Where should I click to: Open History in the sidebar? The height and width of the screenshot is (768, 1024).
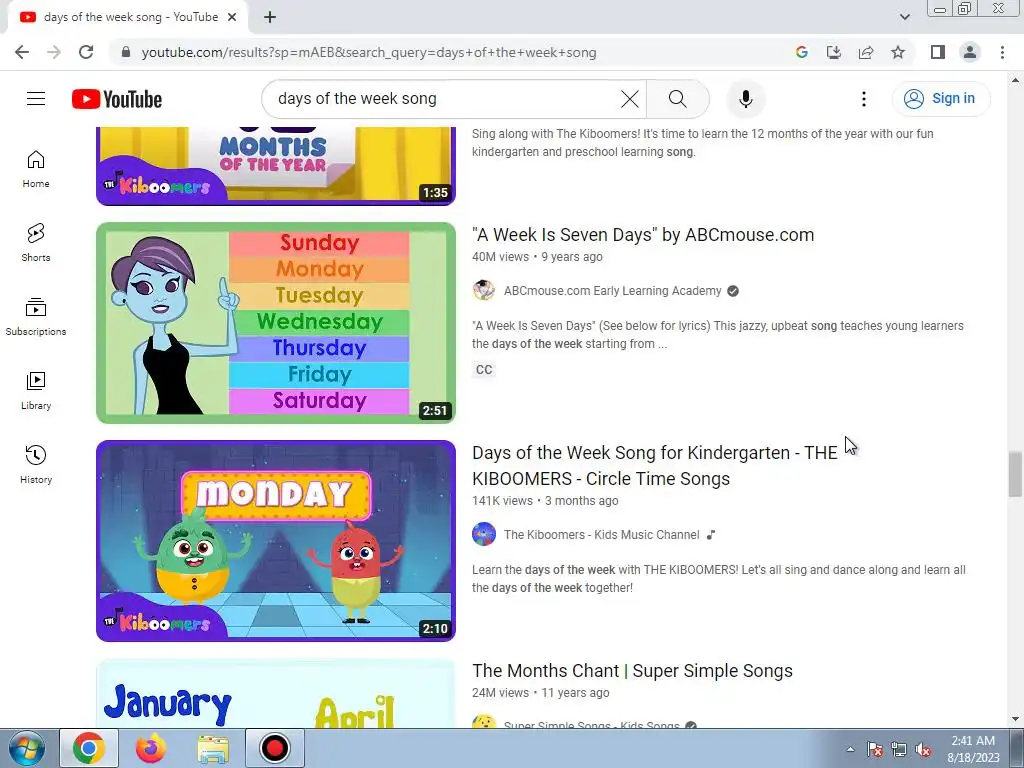[x=36, y=464]
